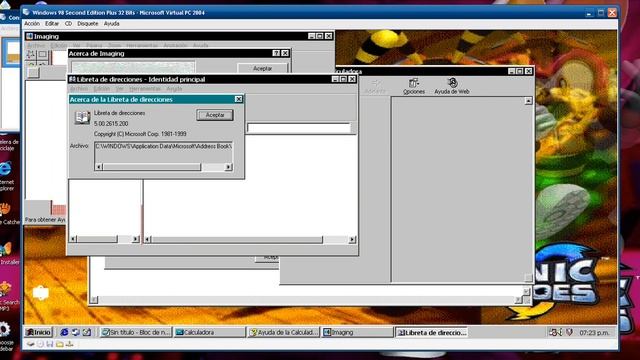Switch to Libreta de direcciones taskbar button
This screenshot has height=360, width=640.
[431, 332]
